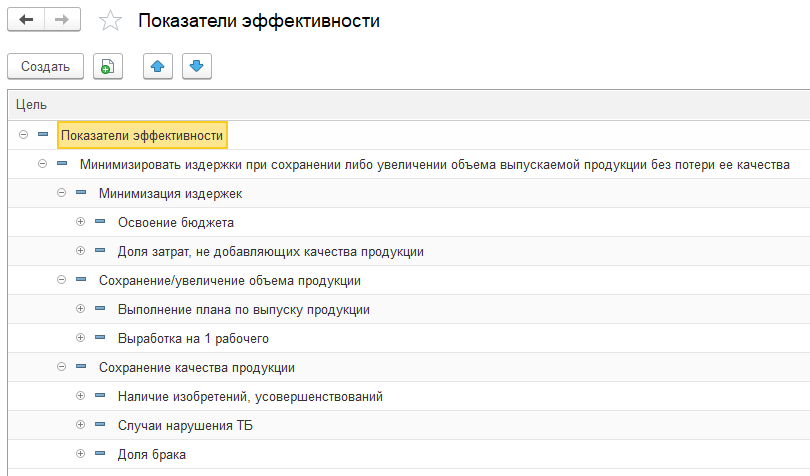Collapse the Сохранение качества продукции branch
The image size is (810, 476).
coord(61,366)
